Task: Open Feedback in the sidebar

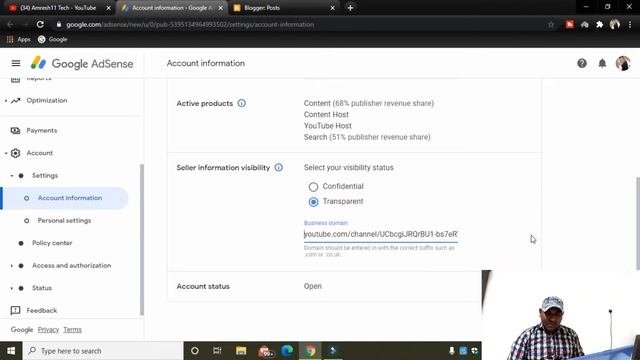Action: click(x=42, y=310)
